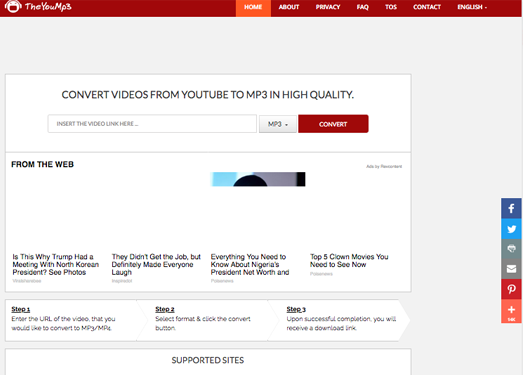Share page by email envelope icon
The height and width of the screenshot is (375, 523).
point(511,269)
